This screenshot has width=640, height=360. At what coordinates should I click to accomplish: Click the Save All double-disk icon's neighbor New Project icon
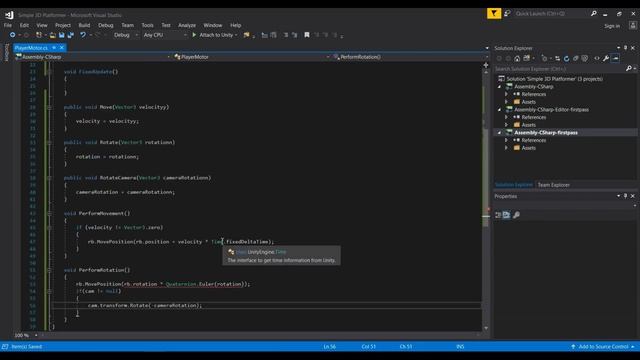coord(39,35)
